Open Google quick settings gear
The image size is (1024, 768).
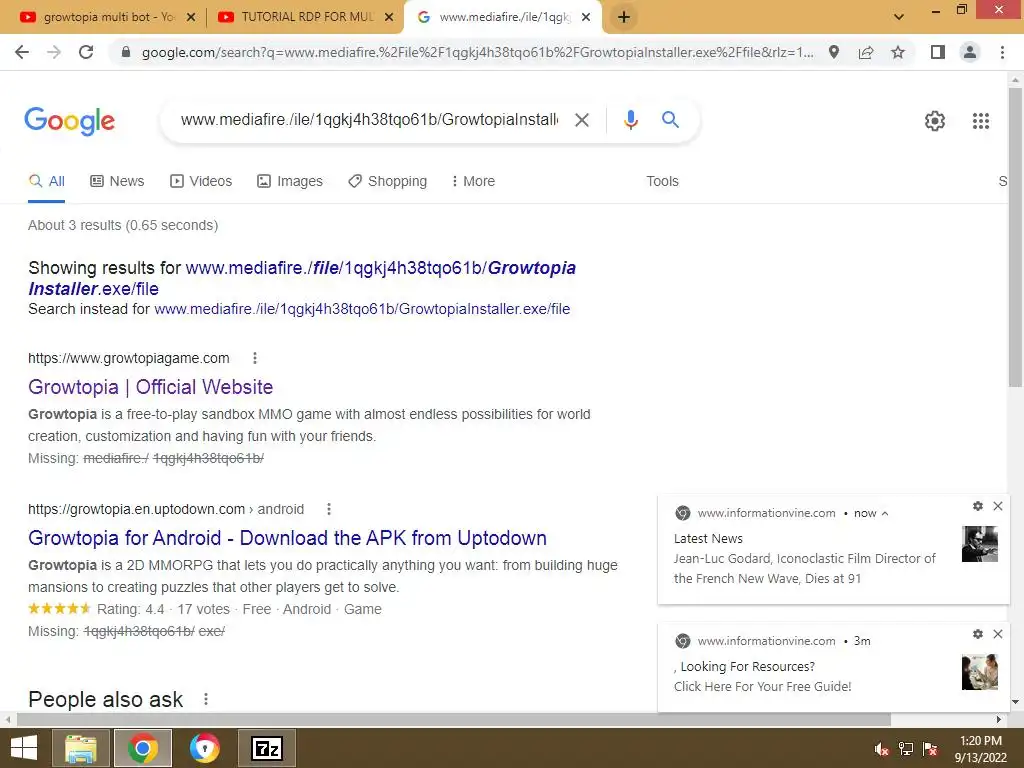[935, 121]
